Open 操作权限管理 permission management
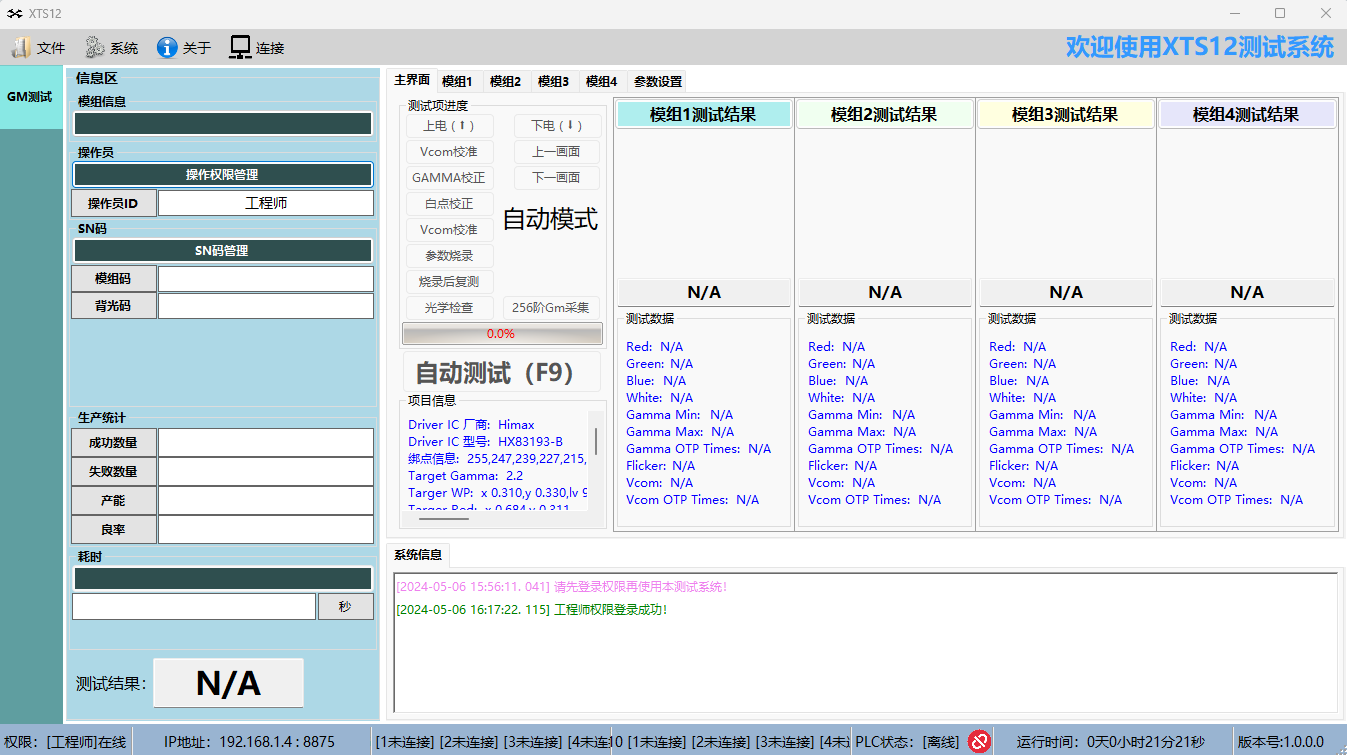The width and height of the screenshot is (1347, 755). [x=222, y=175]
